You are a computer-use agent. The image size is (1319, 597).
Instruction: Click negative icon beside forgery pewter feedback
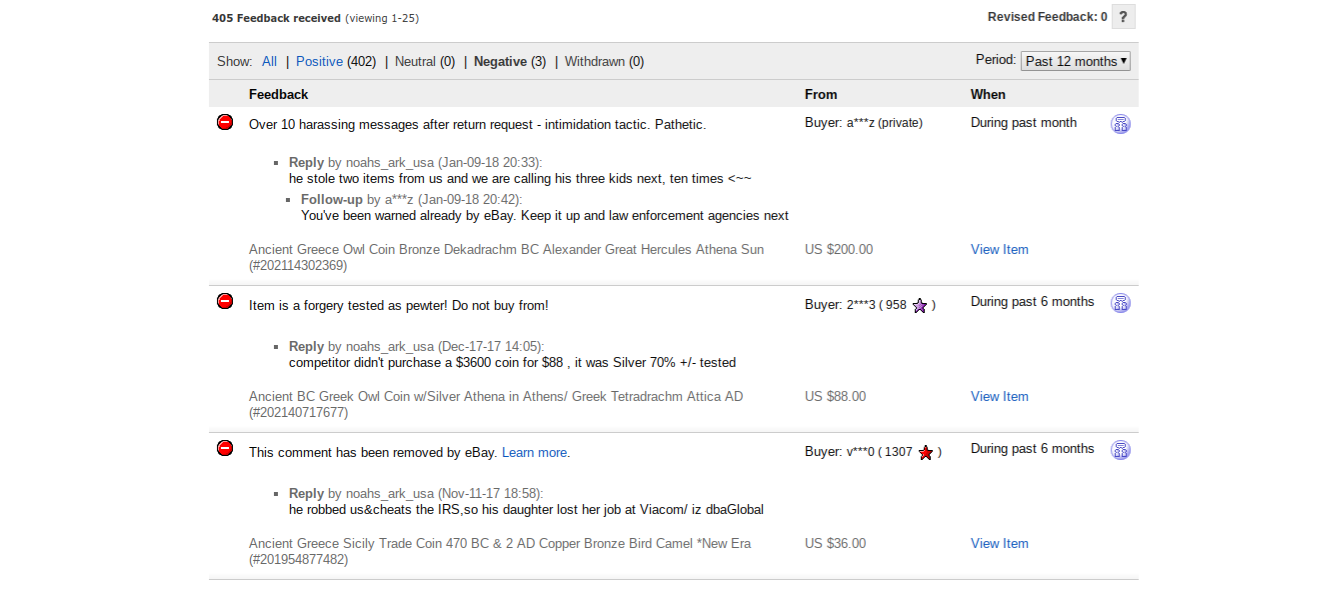tap(225, 301)
